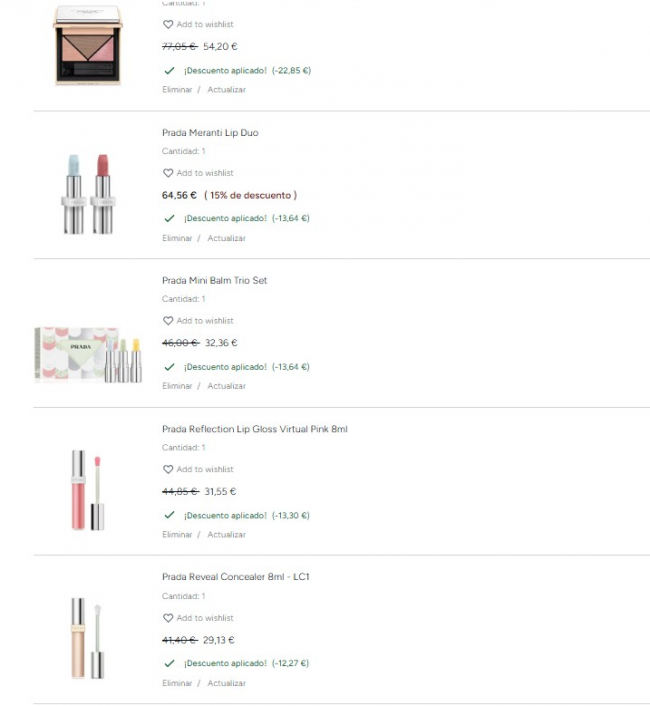Remove the Prada Mini Balm Trio Set
The image size is (650, 706).
[177, 386]
